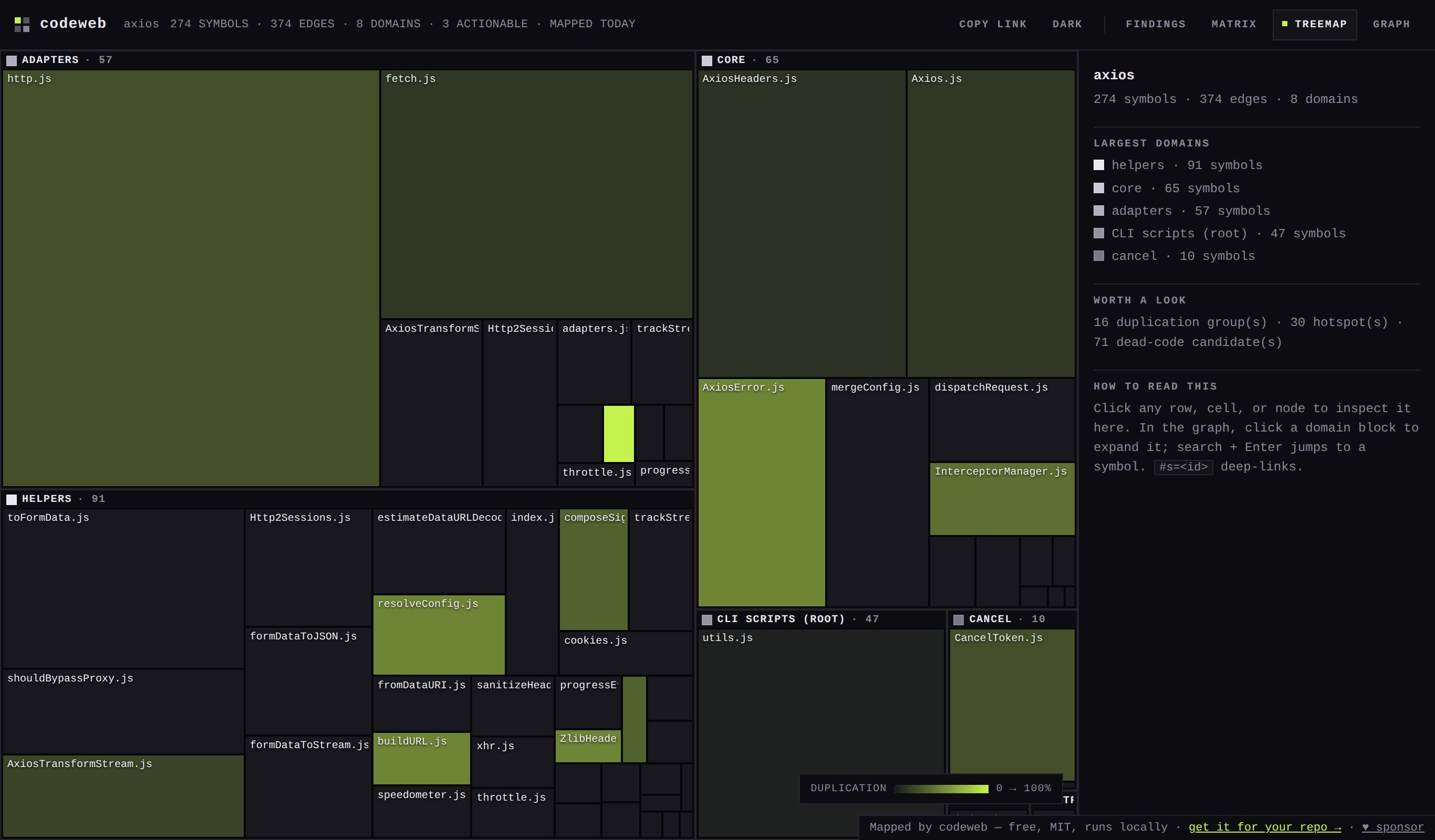Viewport: 1435px width, 840px height.
Task: Select the AxiosError.js cell
Action: (x=761, y=492)
